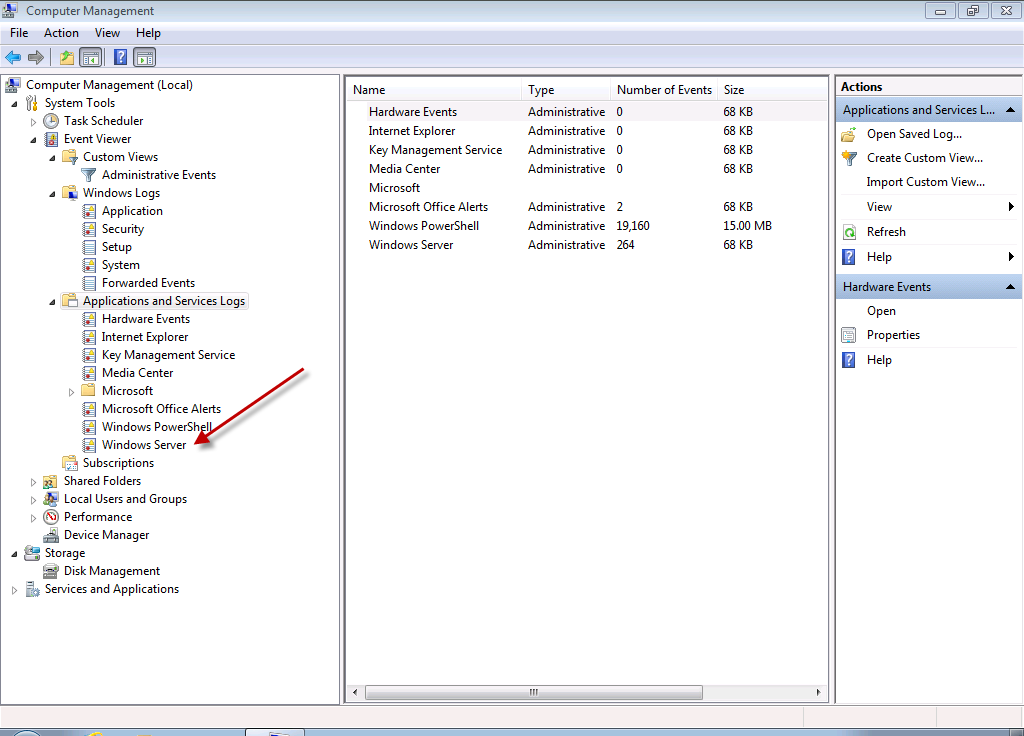The height and width of the screenshot is (736, 1024).
Task: Click the blue Help toolbar icon
Action: pos(120,58)
